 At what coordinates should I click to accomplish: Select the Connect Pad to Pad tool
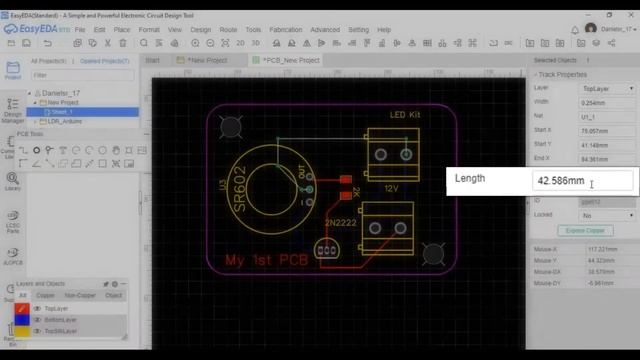coord(49,164)
